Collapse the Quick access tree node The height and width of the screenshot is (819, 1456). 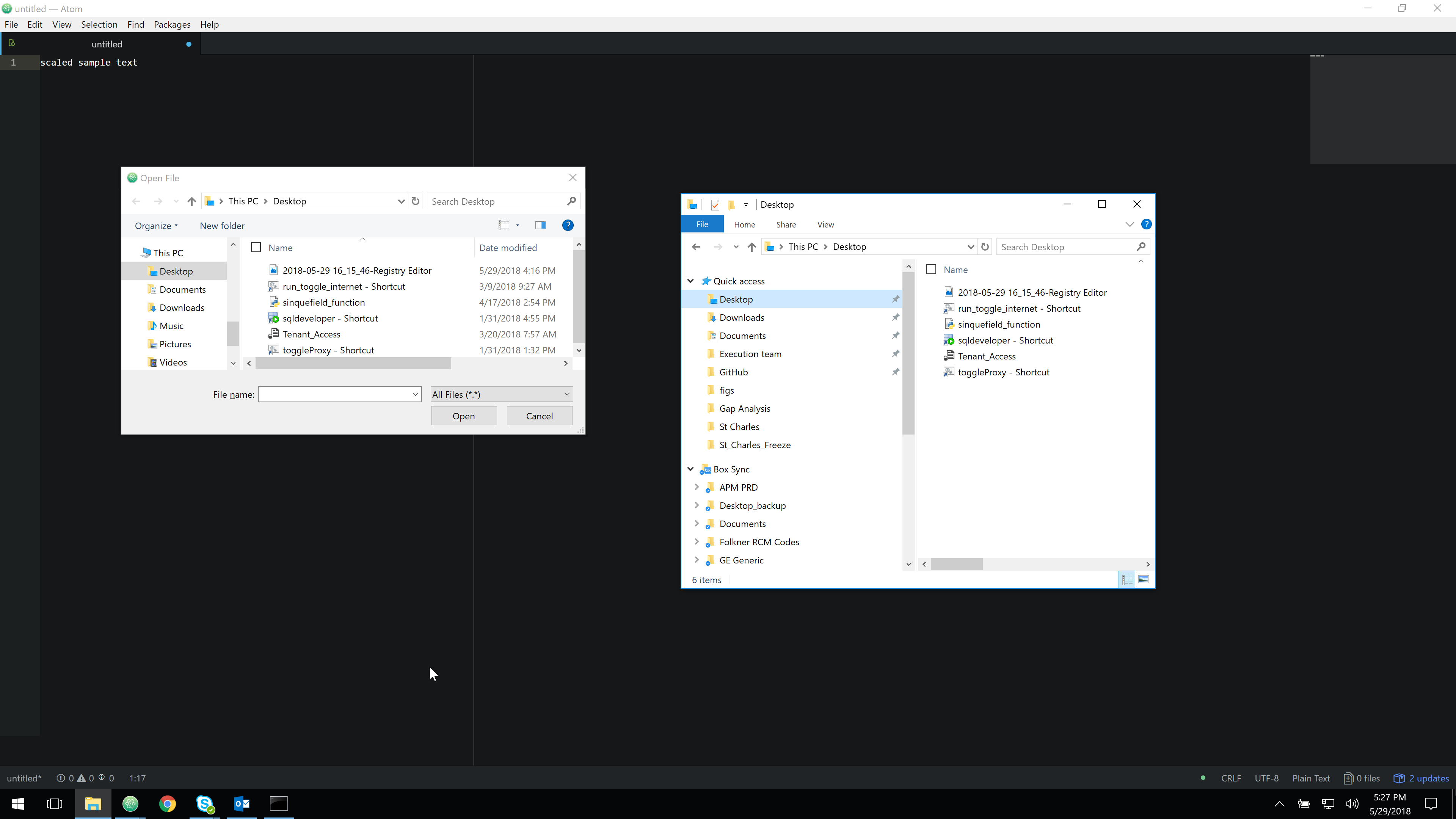coord(691,281)
